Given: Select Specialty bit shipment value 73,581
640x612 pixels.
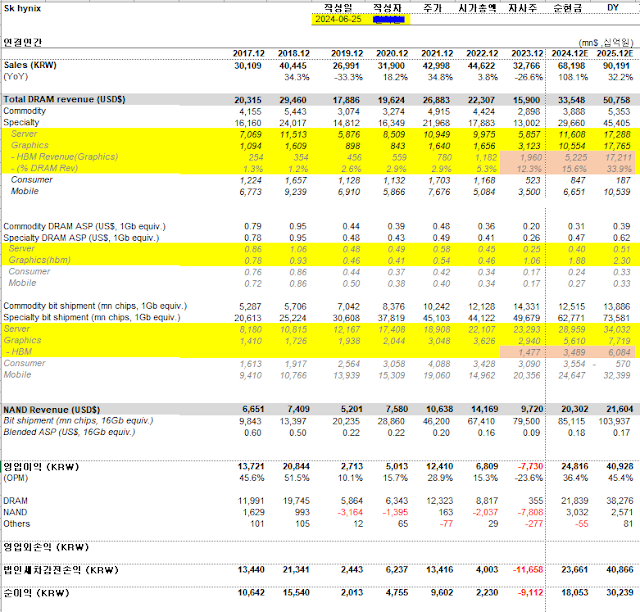Looking at the screenshot, I should [616, 318].
